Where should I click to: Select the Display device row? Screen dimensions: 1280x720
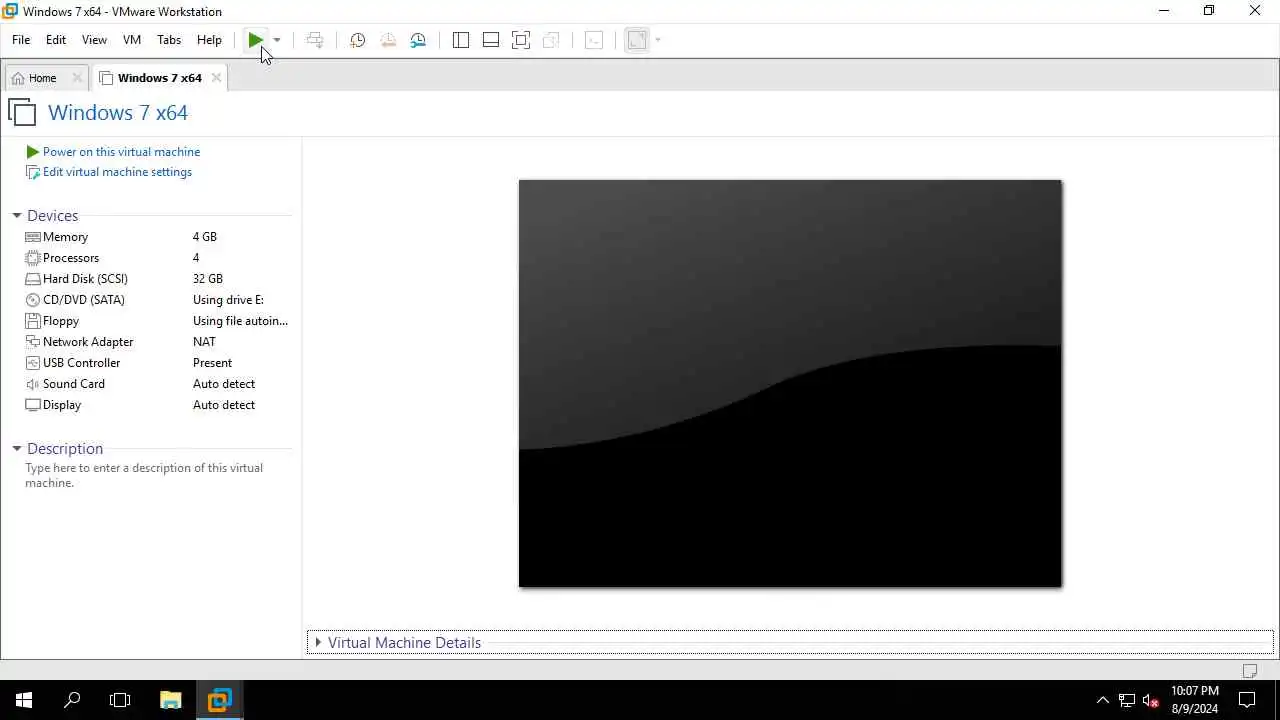pyautogui.click(x=157, y=405)
